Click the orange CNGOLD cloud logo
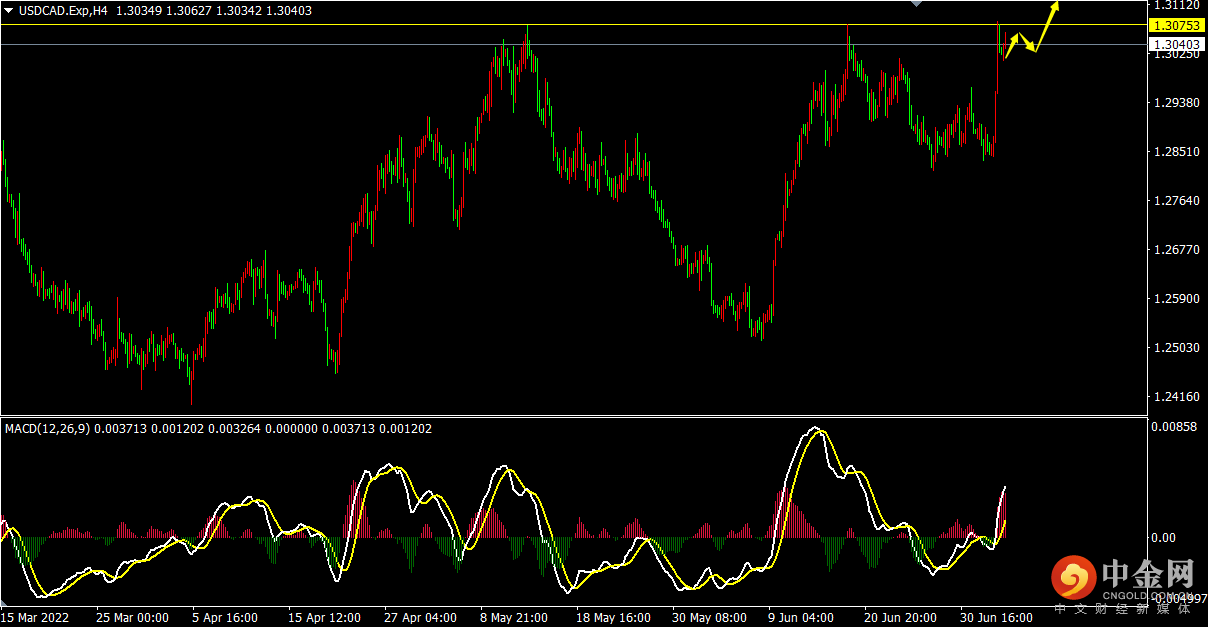 1073,577
